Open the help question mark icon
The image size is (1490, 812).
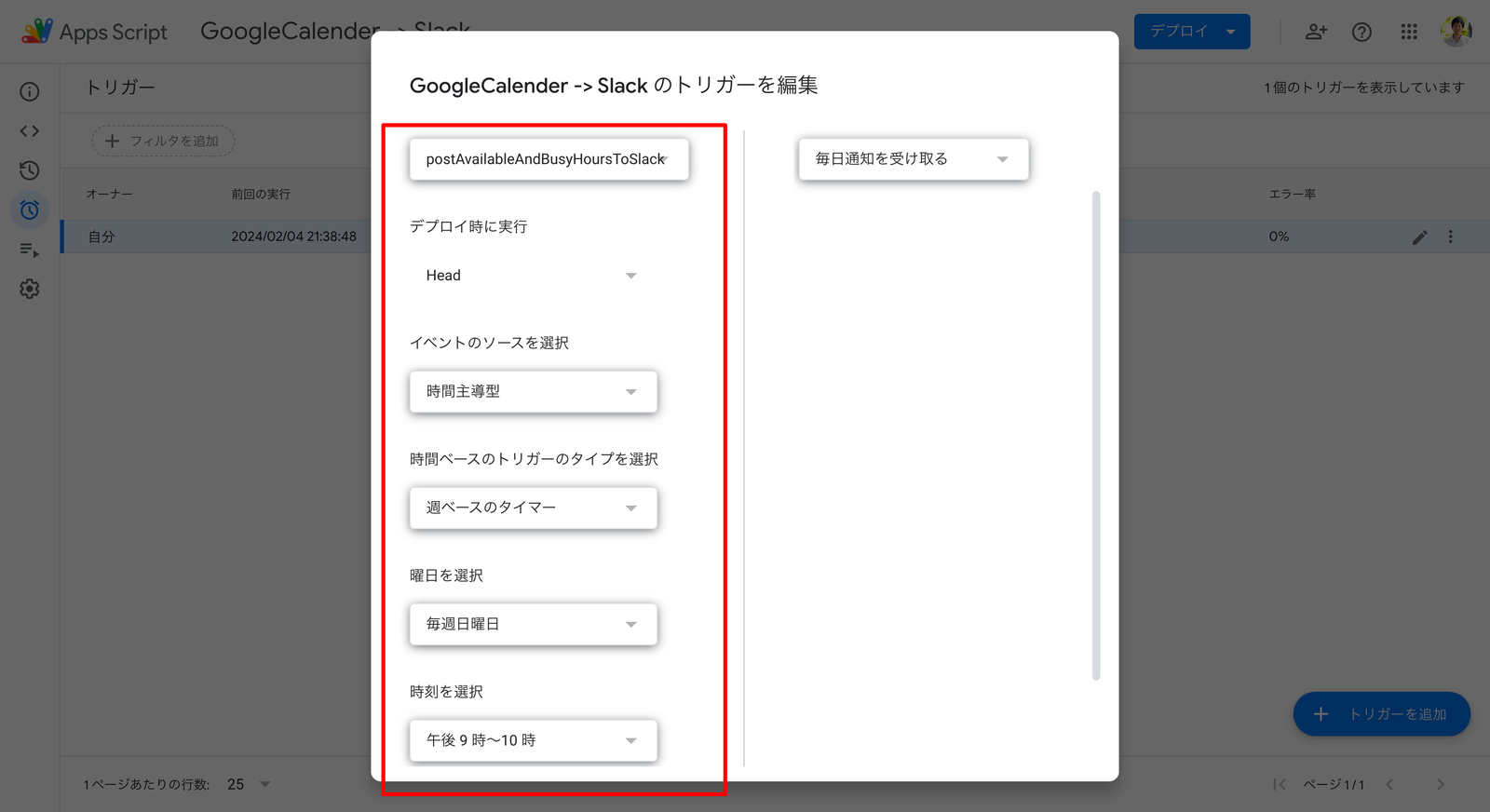pyautogui.click(x=1361, y=32)
